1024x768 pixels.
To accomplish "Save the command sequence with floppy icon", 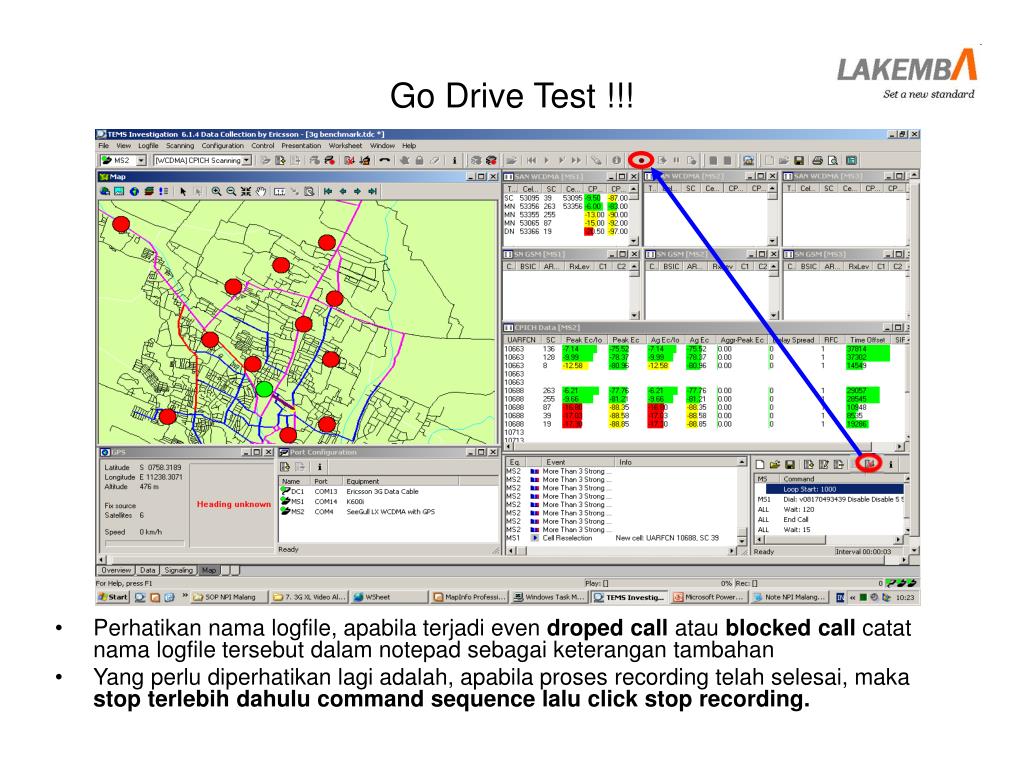I will point(790,464).
